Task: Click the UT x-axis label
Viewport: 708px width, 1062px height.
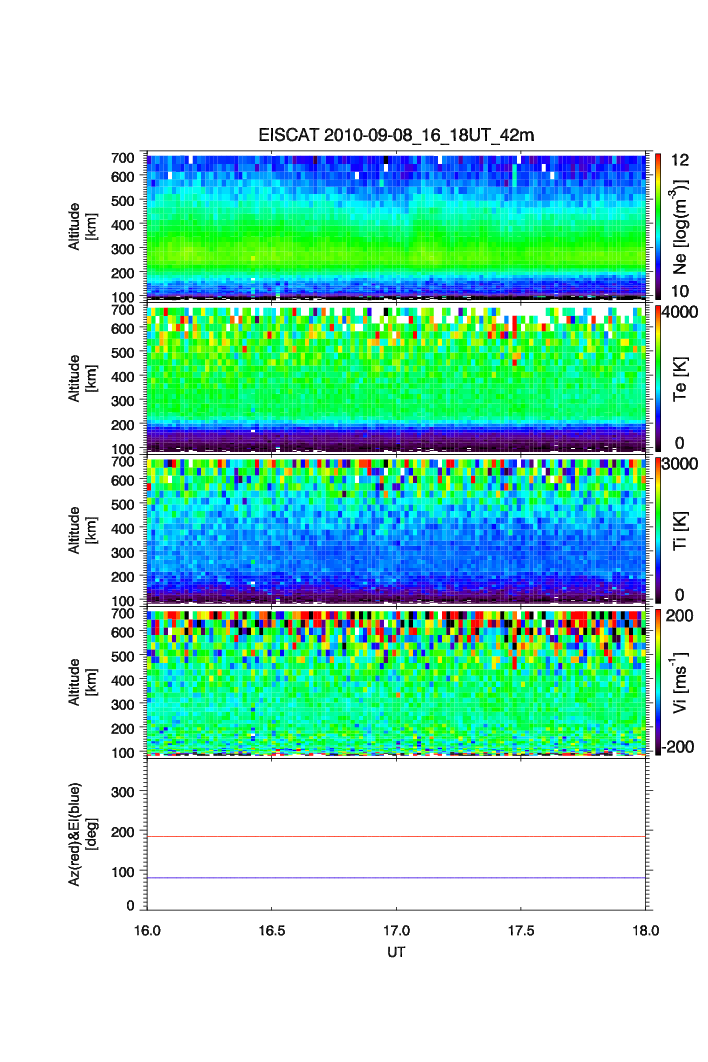Action: pyautogui.click(x=397, y=952)
